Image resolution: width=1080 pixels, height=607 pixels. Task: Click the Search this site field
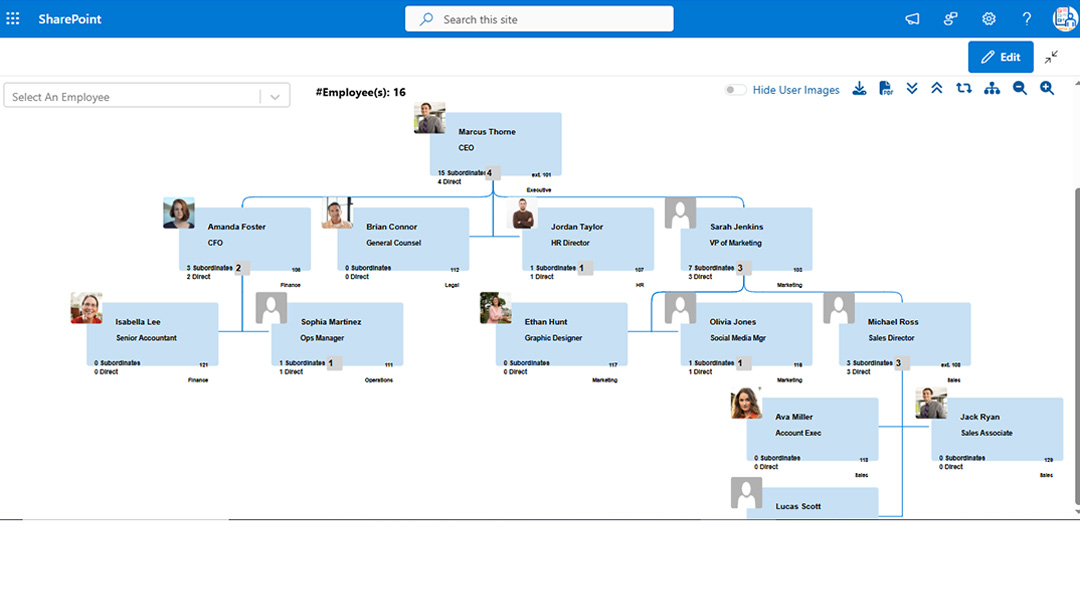tap(539, 18)
